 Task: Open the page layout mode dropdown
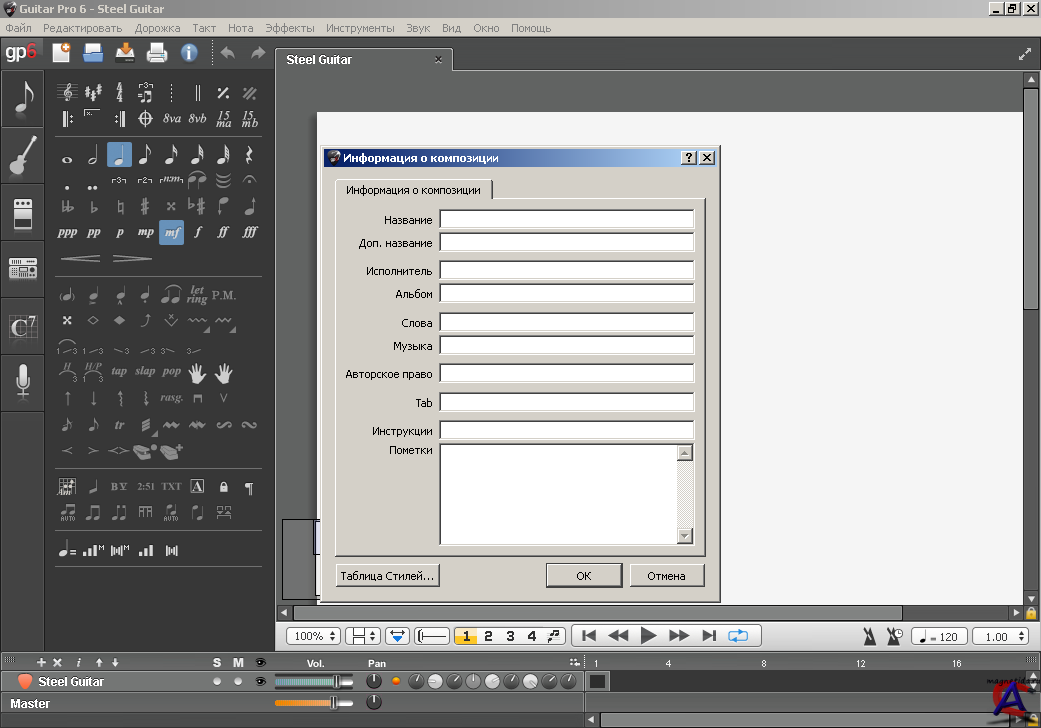pos(362,636)
